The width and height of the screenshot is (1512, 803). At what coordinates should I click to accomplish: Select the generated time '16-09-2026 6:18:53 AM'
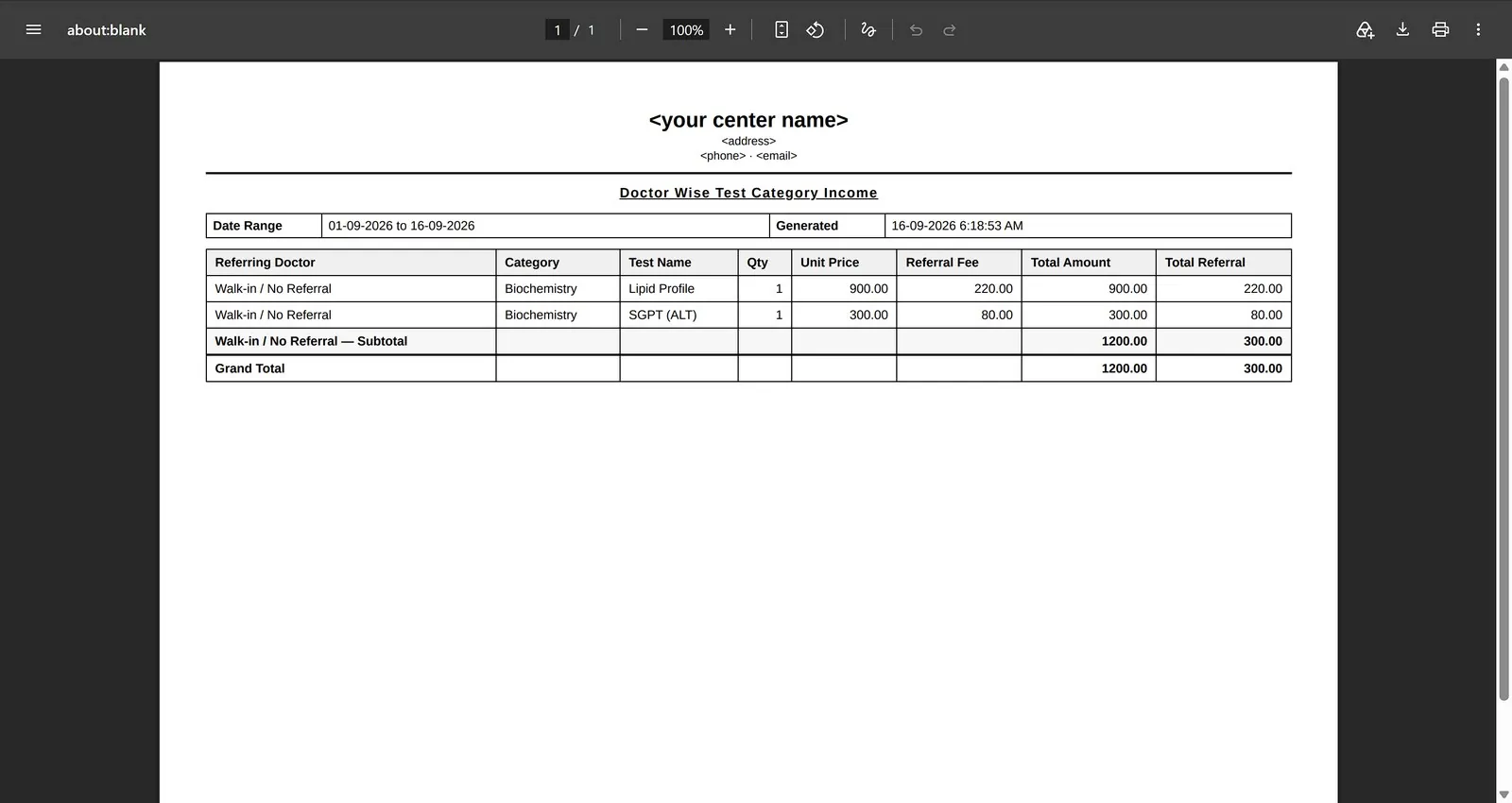957,226
